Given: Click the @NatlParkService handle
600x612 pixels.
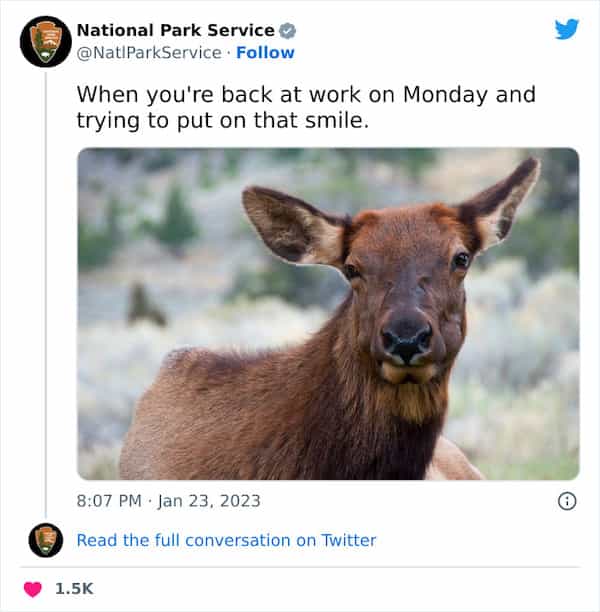Looking at the screenshot, I should pyautogui.click(x=148, y=52).
